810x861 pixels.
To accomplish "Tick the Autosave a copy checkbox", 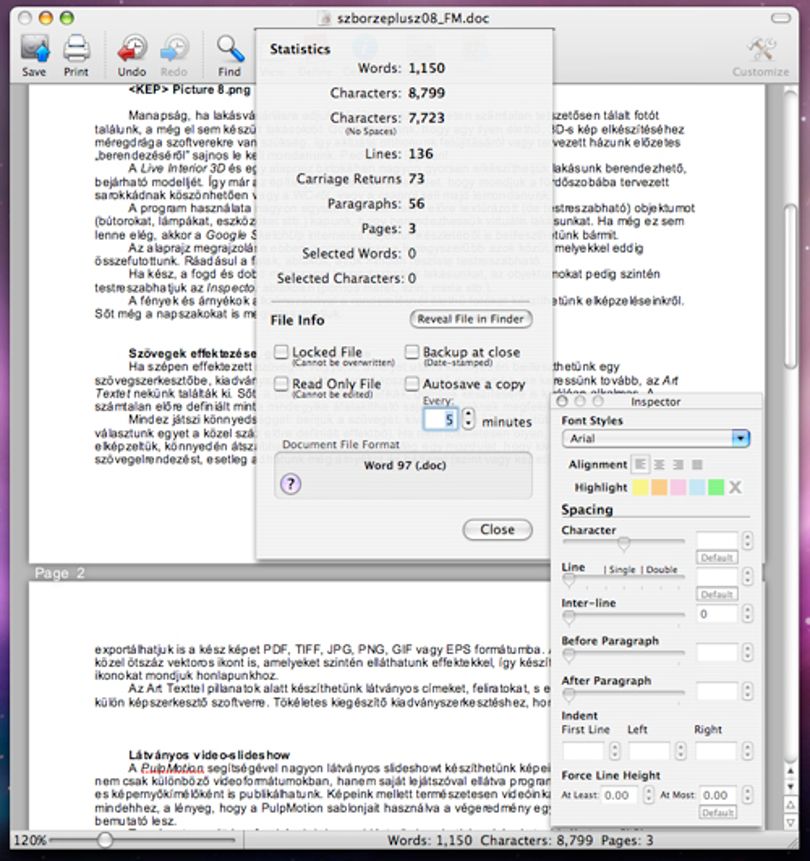I will pyautogui.click(x=412, y=383).
